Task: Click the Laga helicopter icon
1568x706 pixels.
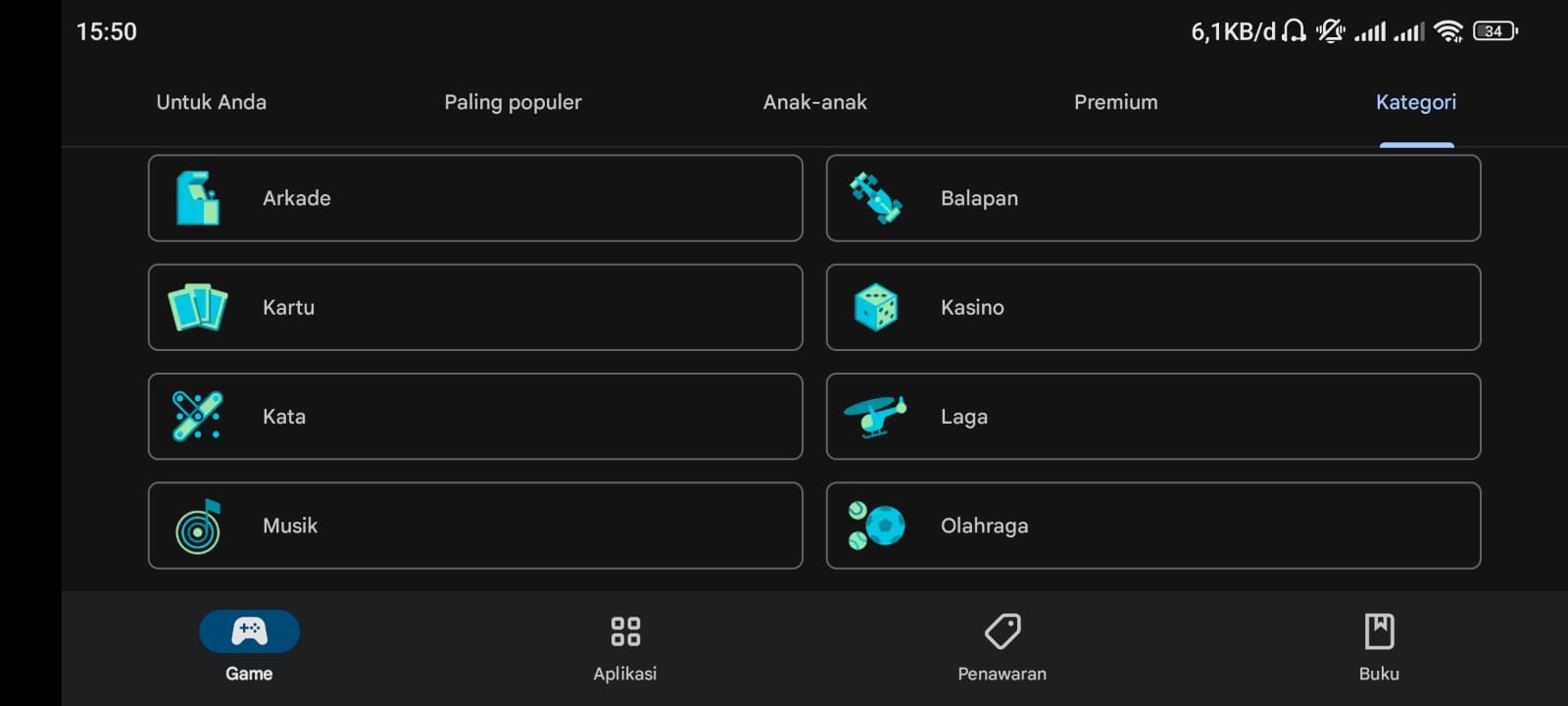Action: [875, 416]
